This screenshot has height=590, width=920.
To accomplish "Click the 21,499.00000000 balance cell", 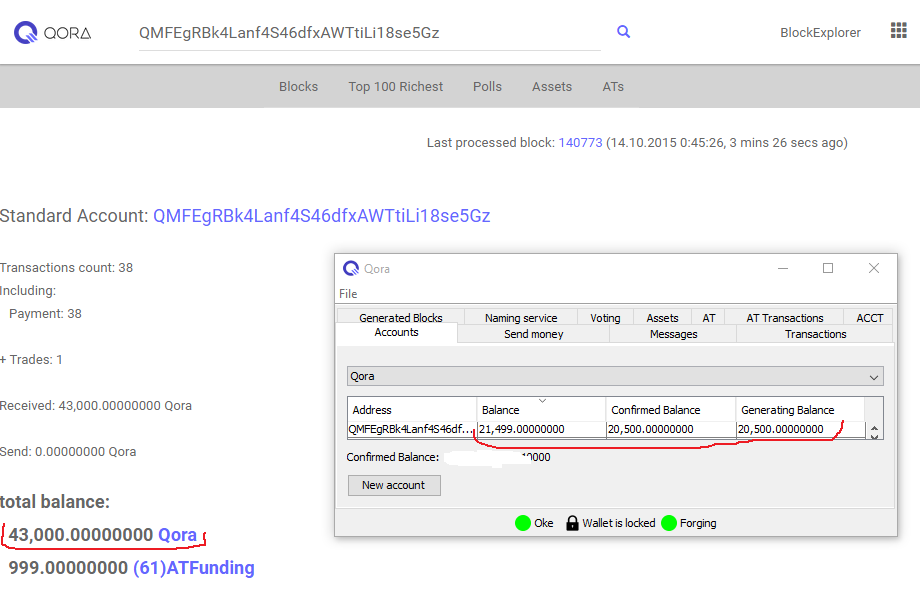I will tap(541, 429).
